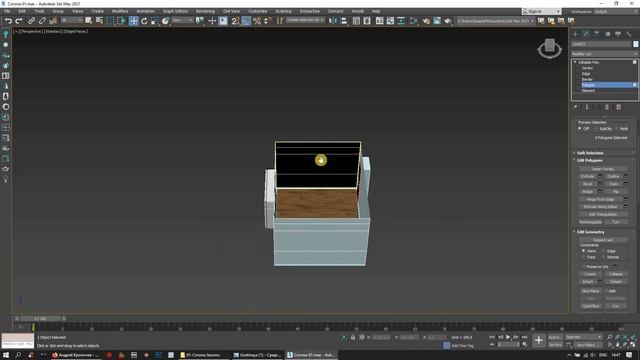Image resolution: width=640 pixels, height=360 pixels.
Task: Select the Edge constraint radio
Action: [603, 251]
